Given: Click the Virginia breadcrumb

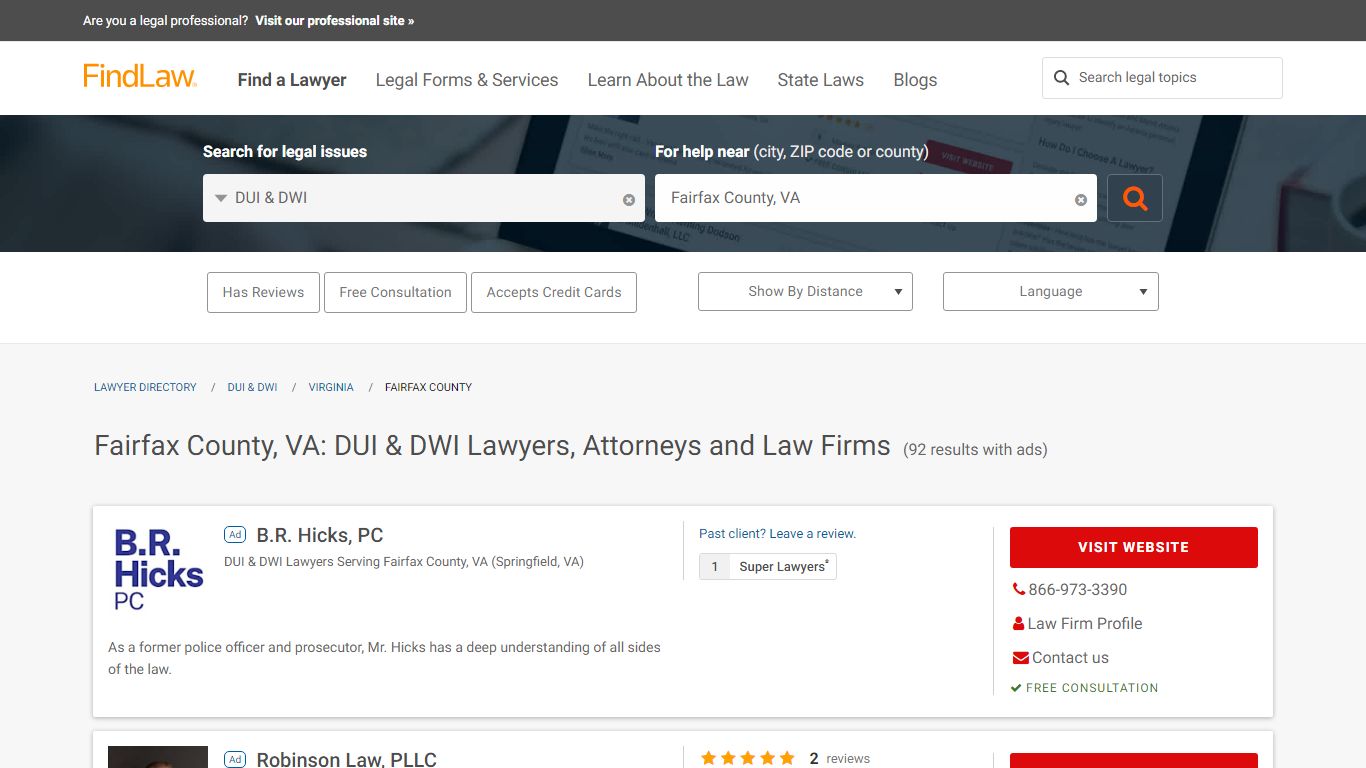Looking at the screenshot, I should [x=331, y=387].
